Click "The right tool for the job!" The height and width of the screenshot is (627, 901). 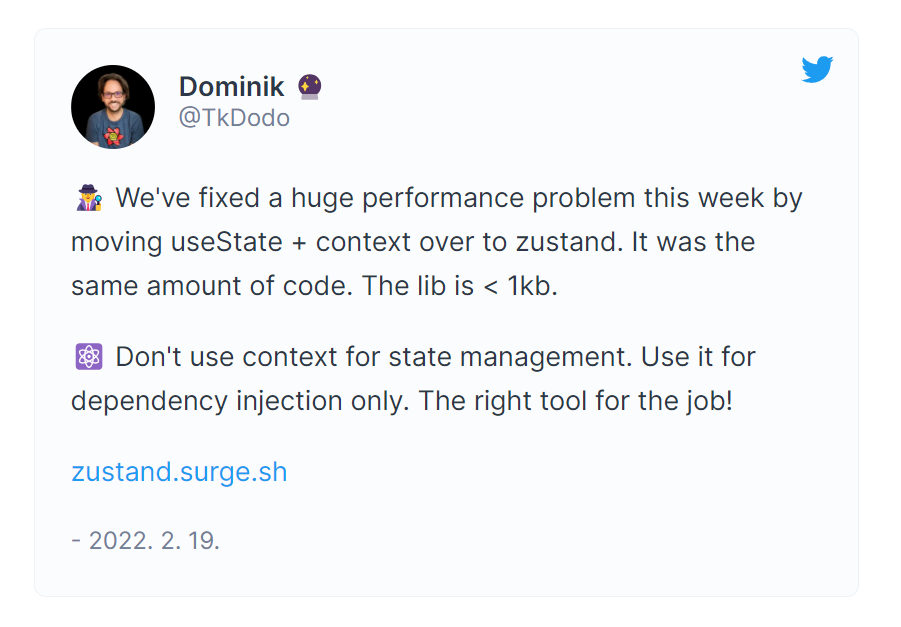(575, 401)
